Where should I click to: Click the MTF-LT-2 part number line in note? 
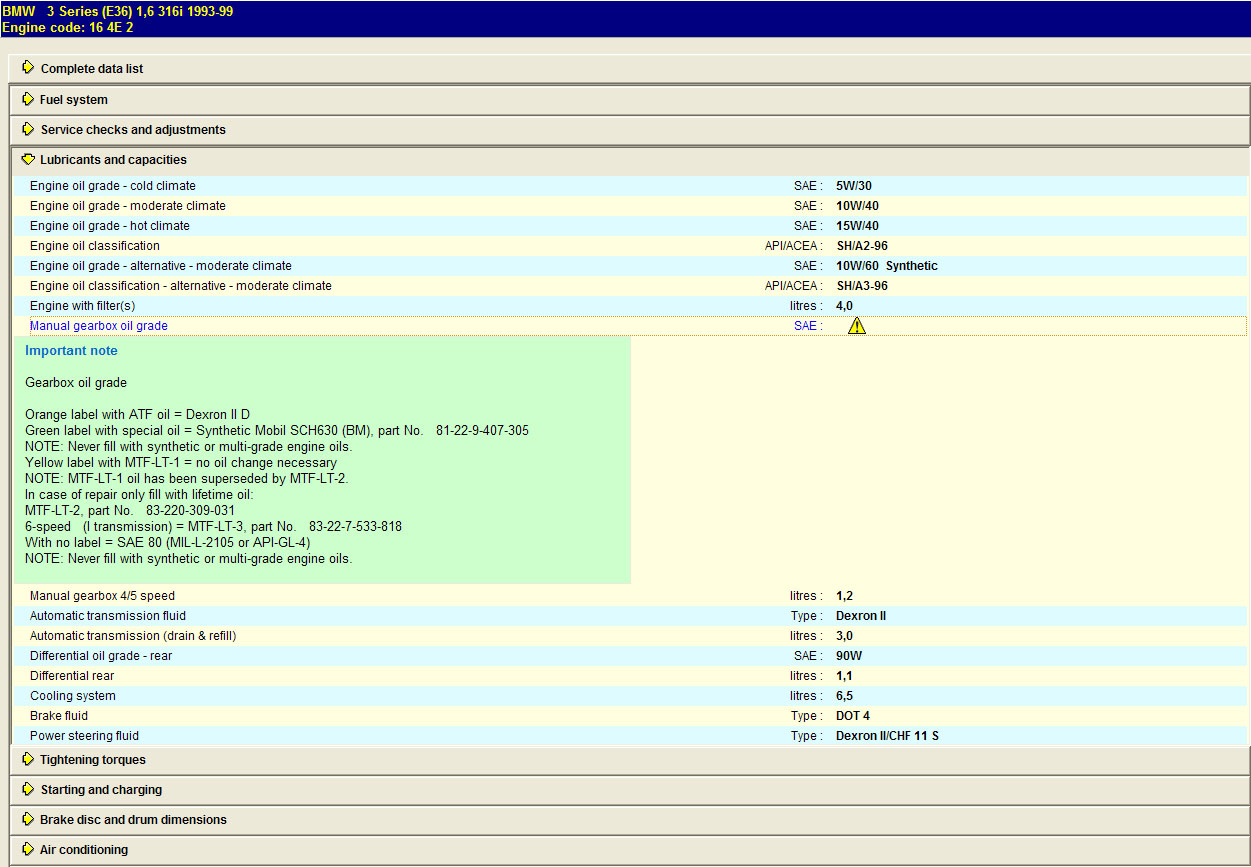(x=130, y=510)
